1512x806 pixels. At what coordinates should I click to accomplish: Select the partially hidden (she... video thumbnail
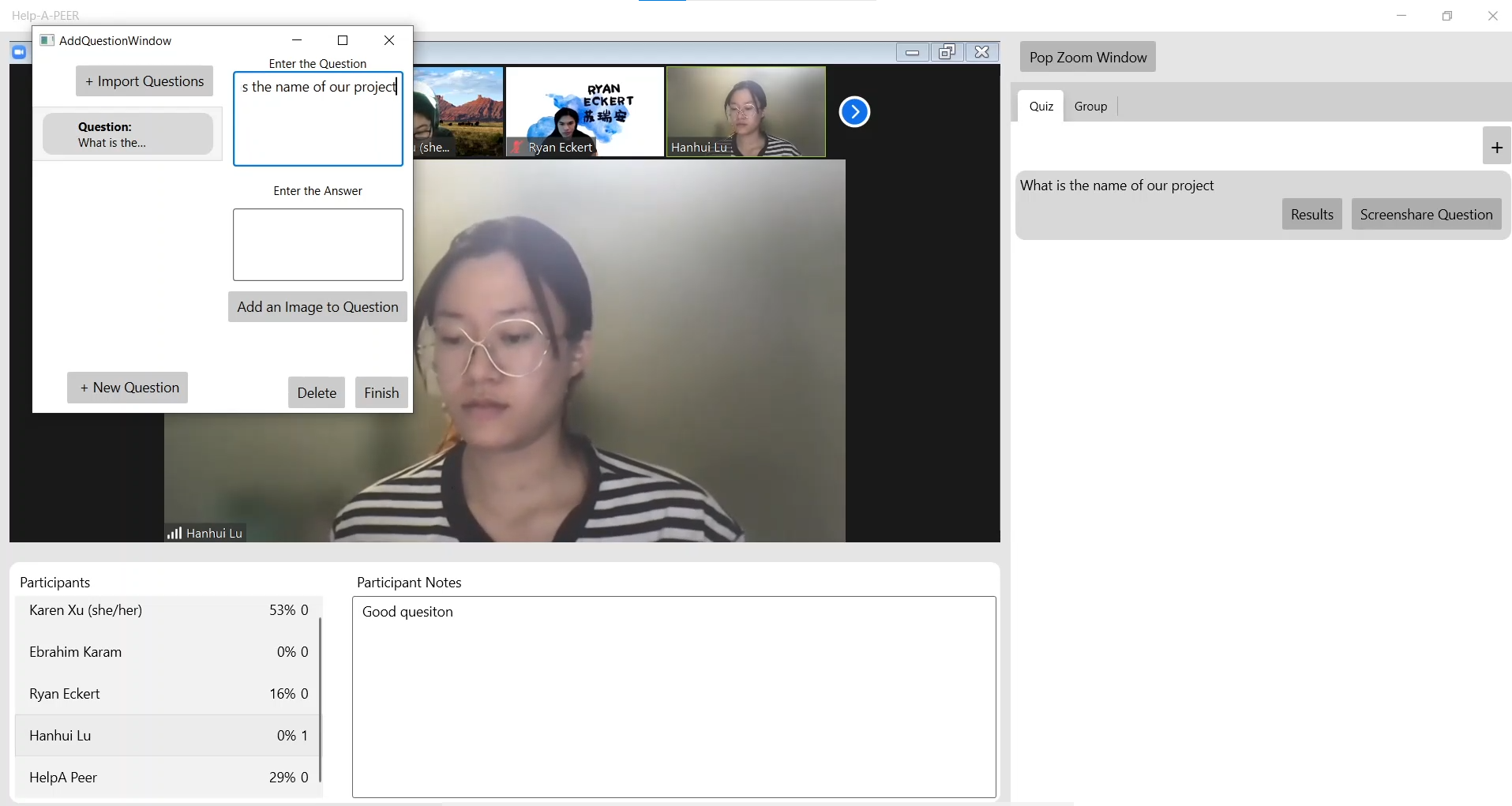458,111
